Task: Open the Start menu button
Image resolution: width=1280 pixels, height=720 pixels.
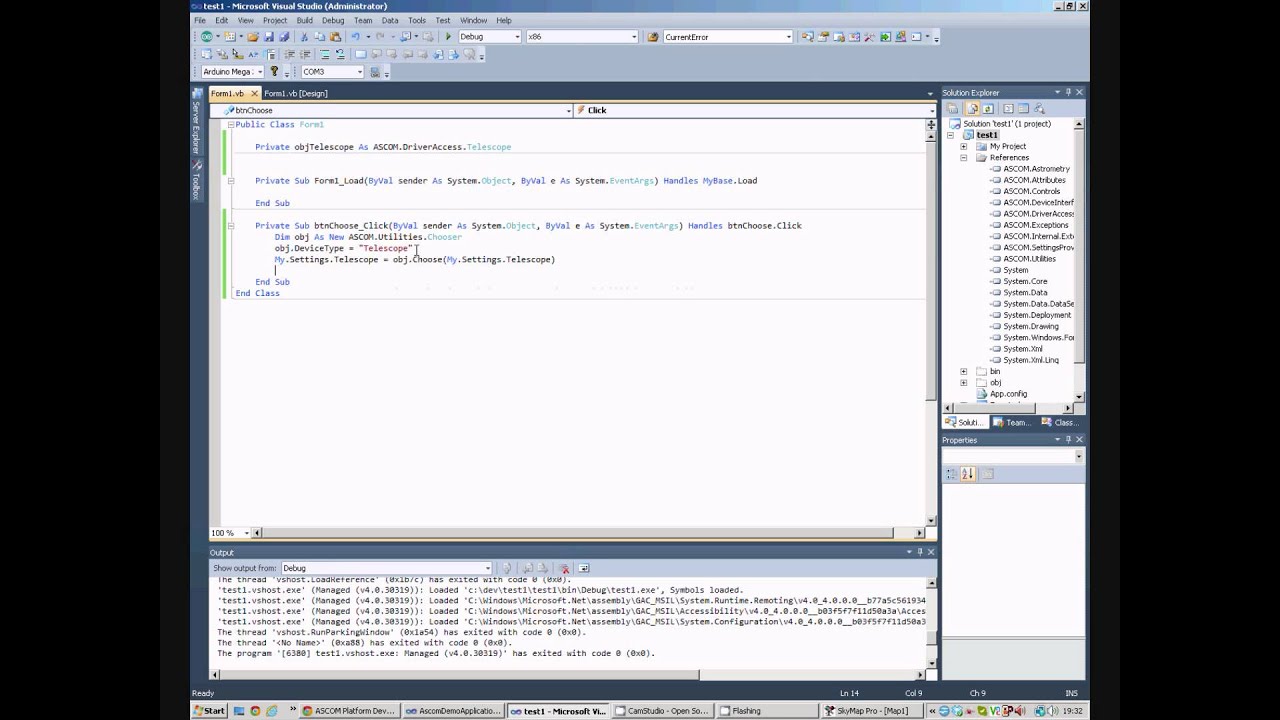Action: pos(210,711)
